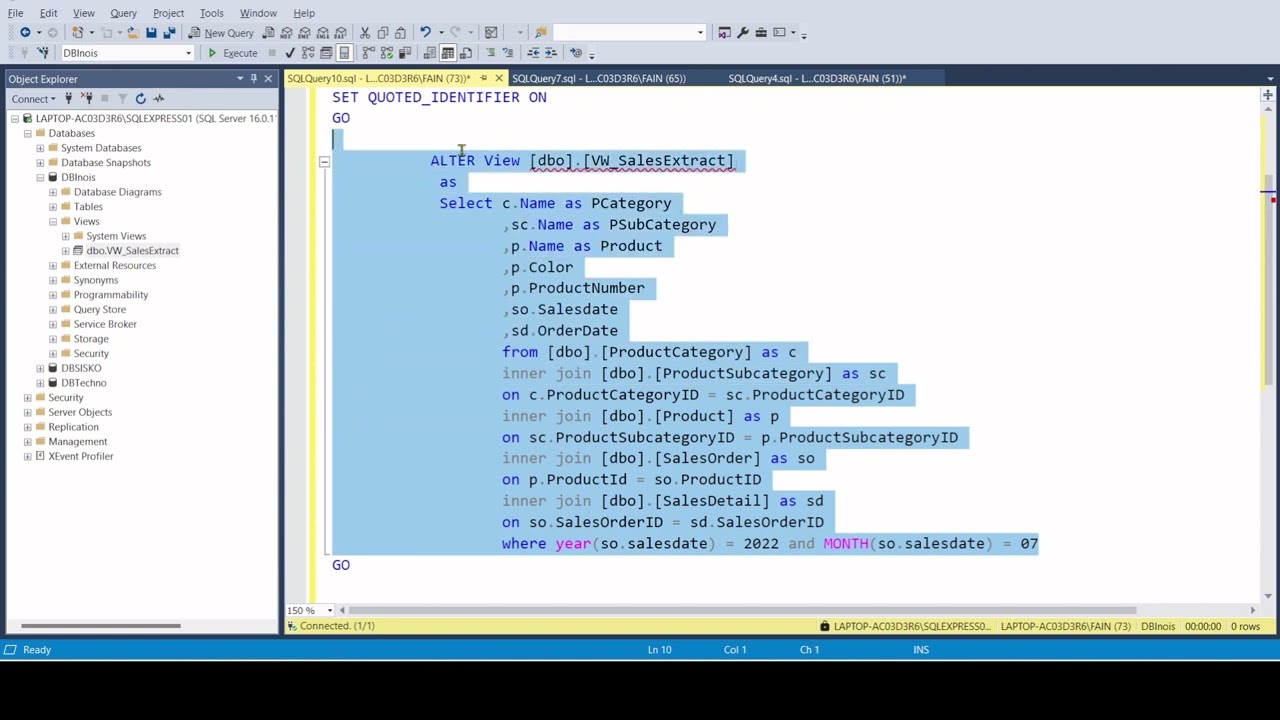The height and width of the screenshot is (720, 1280).
Task: Collapse the Views node
Action: (x=53, y=221)
